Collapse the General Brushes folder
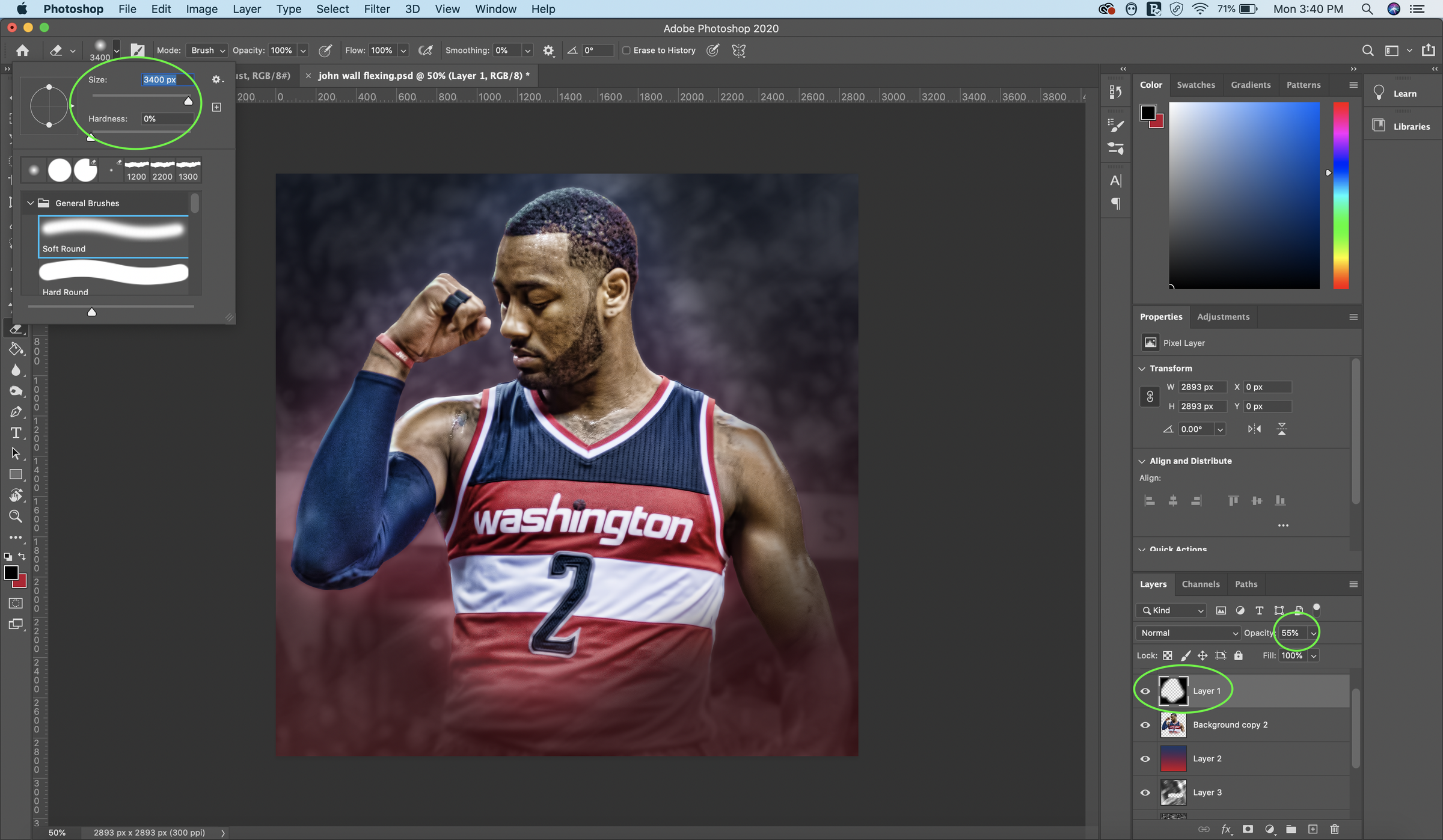 point(31,203)
